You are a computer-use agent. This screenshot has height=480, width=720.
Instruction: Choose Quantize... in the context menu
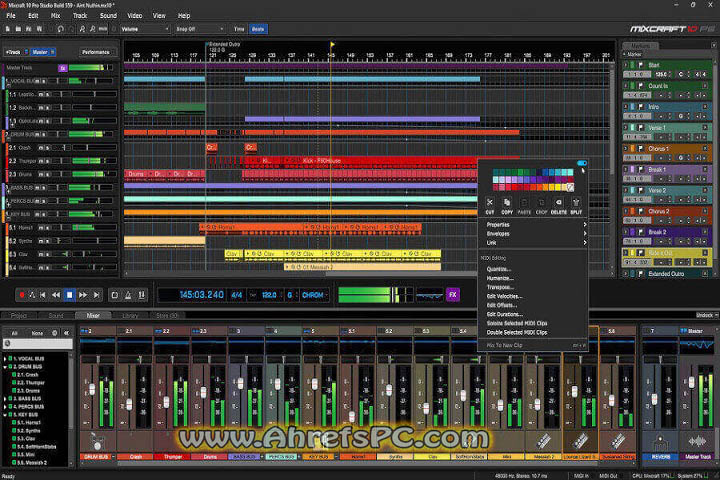pyautogui.click(x=498, y=269)
